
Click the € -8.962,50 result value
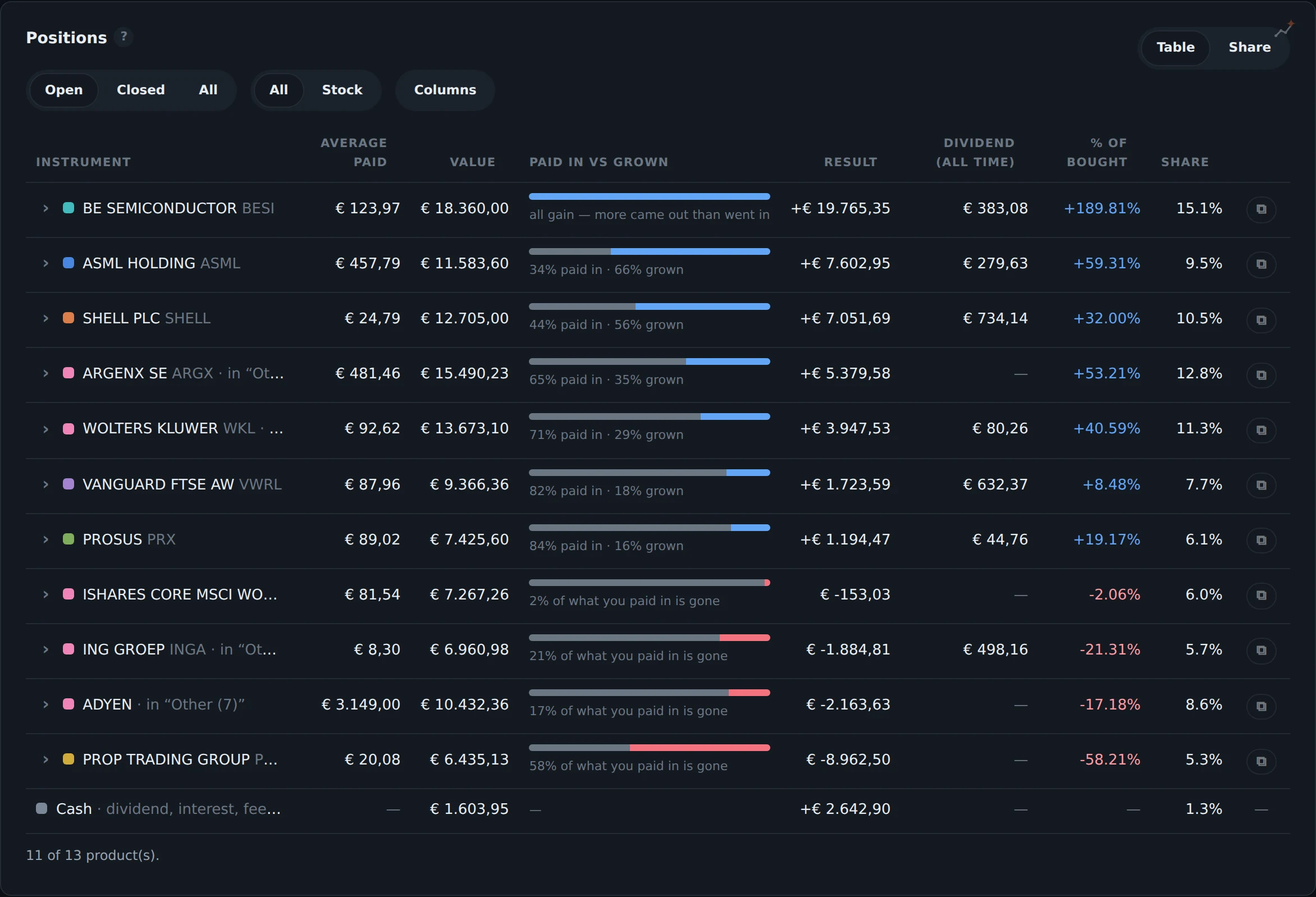[848, 759]
